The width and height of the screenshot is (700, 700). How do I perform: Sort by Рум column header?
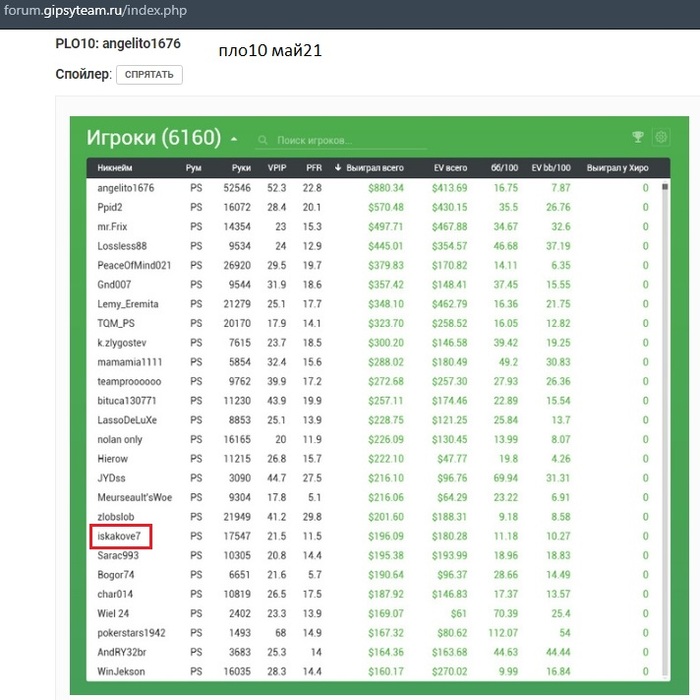point(194,168)
